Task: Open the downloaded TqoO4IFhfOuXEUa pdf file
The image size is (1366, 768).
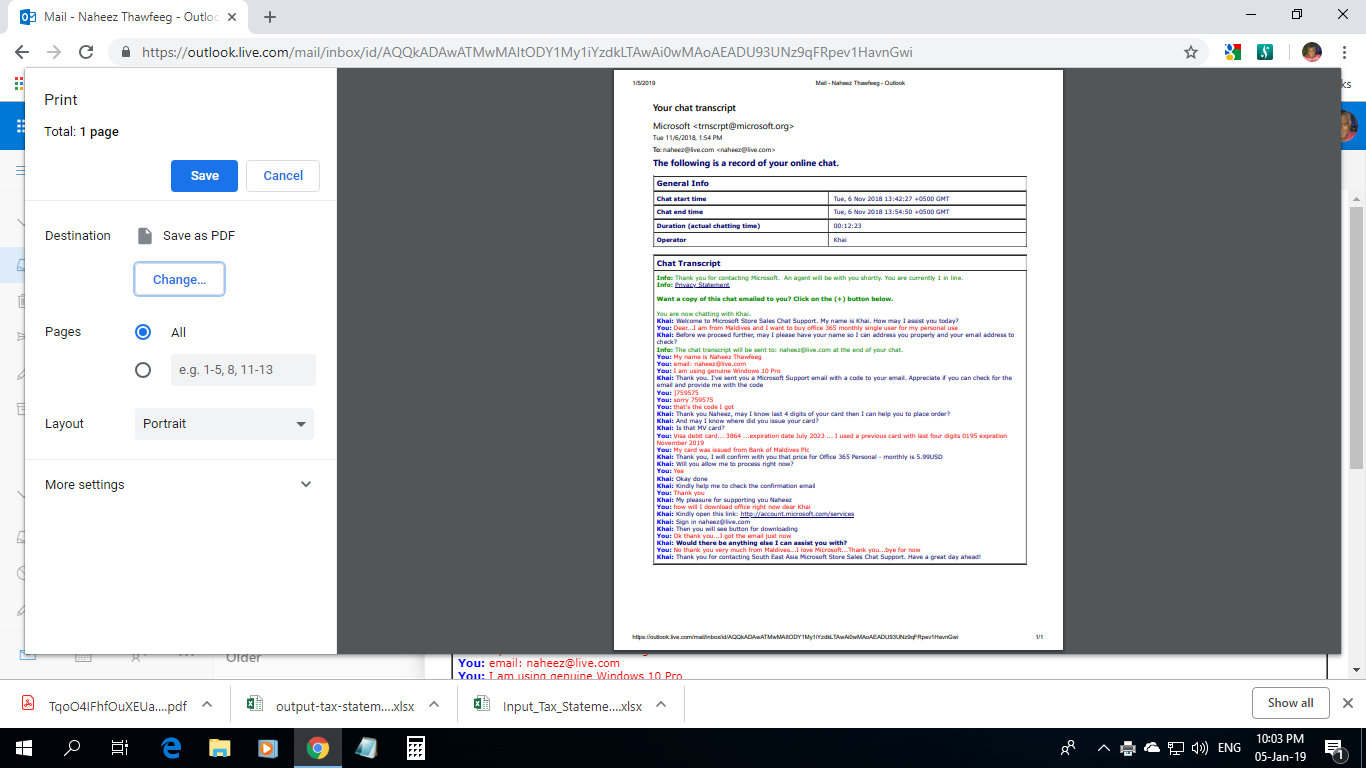Action: [x=105, y=704]
